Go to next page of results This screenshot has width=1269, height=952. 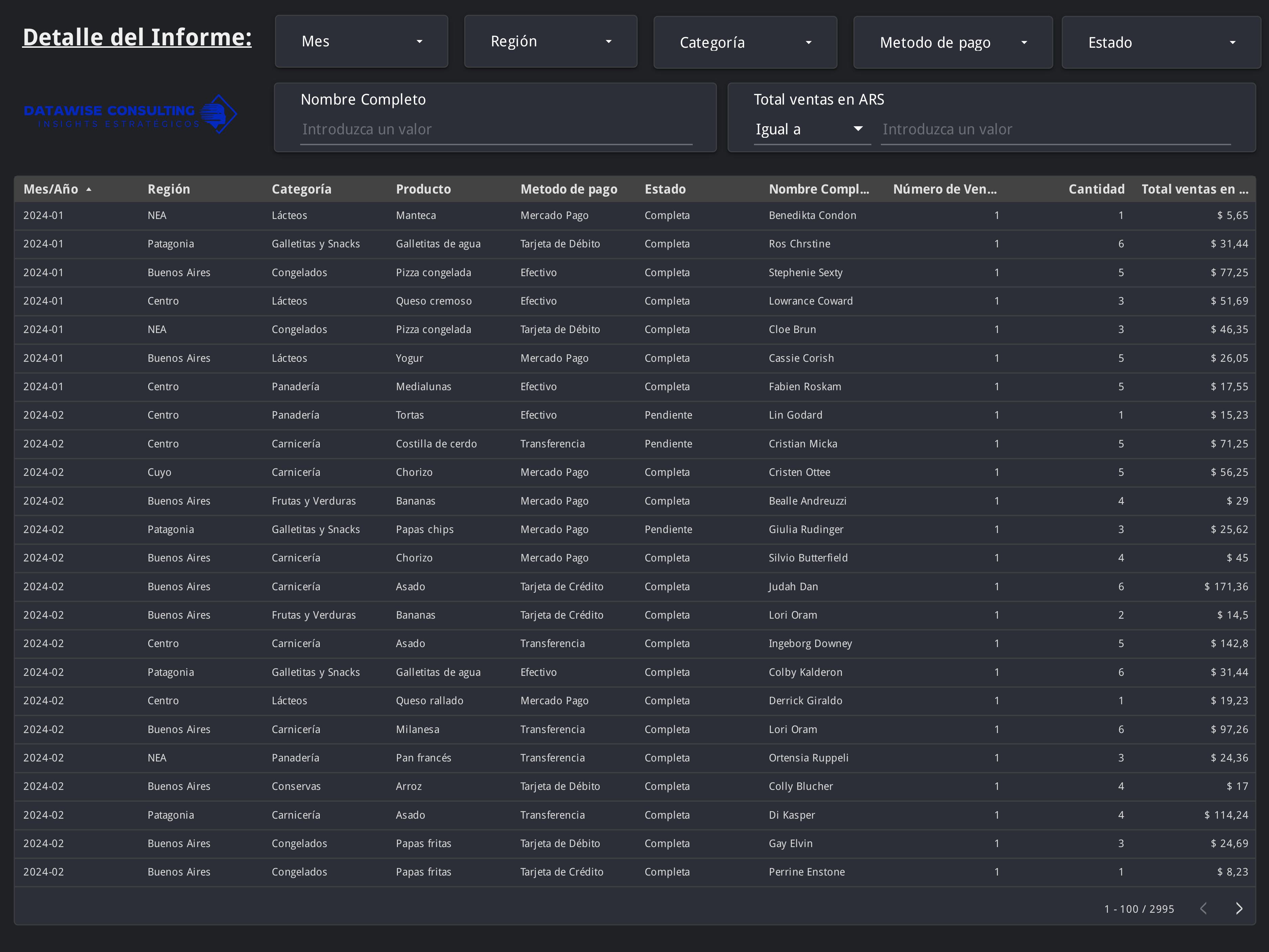1239,908
